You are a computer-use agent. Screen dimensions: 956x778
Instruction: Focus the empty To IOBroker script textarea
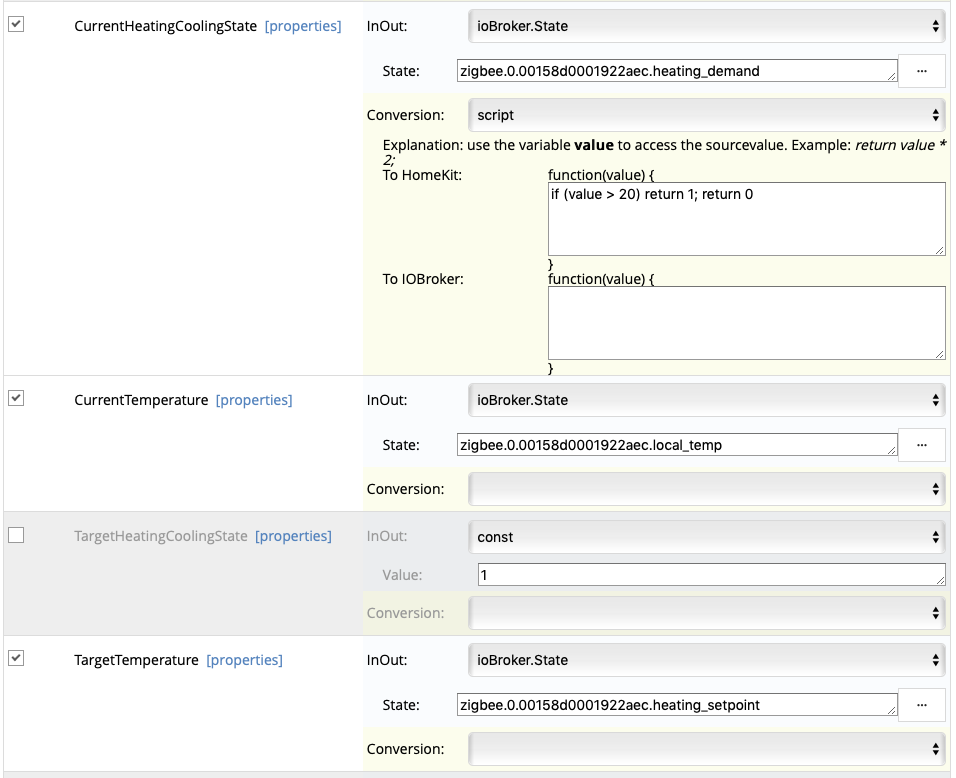coord(746,323)
